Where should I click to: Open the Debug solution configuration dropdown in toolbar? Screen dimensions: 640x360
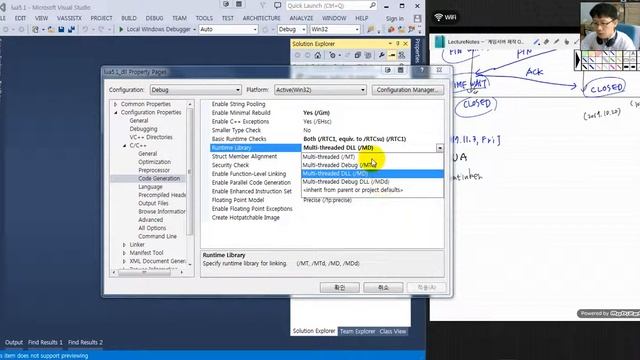click(x=292, y=29)
